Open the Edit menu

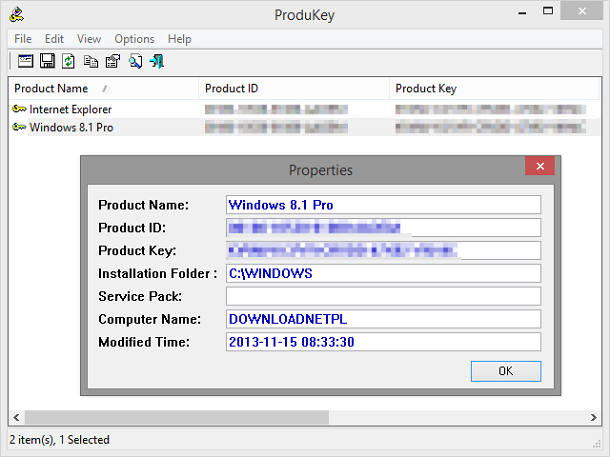[54, 39]
